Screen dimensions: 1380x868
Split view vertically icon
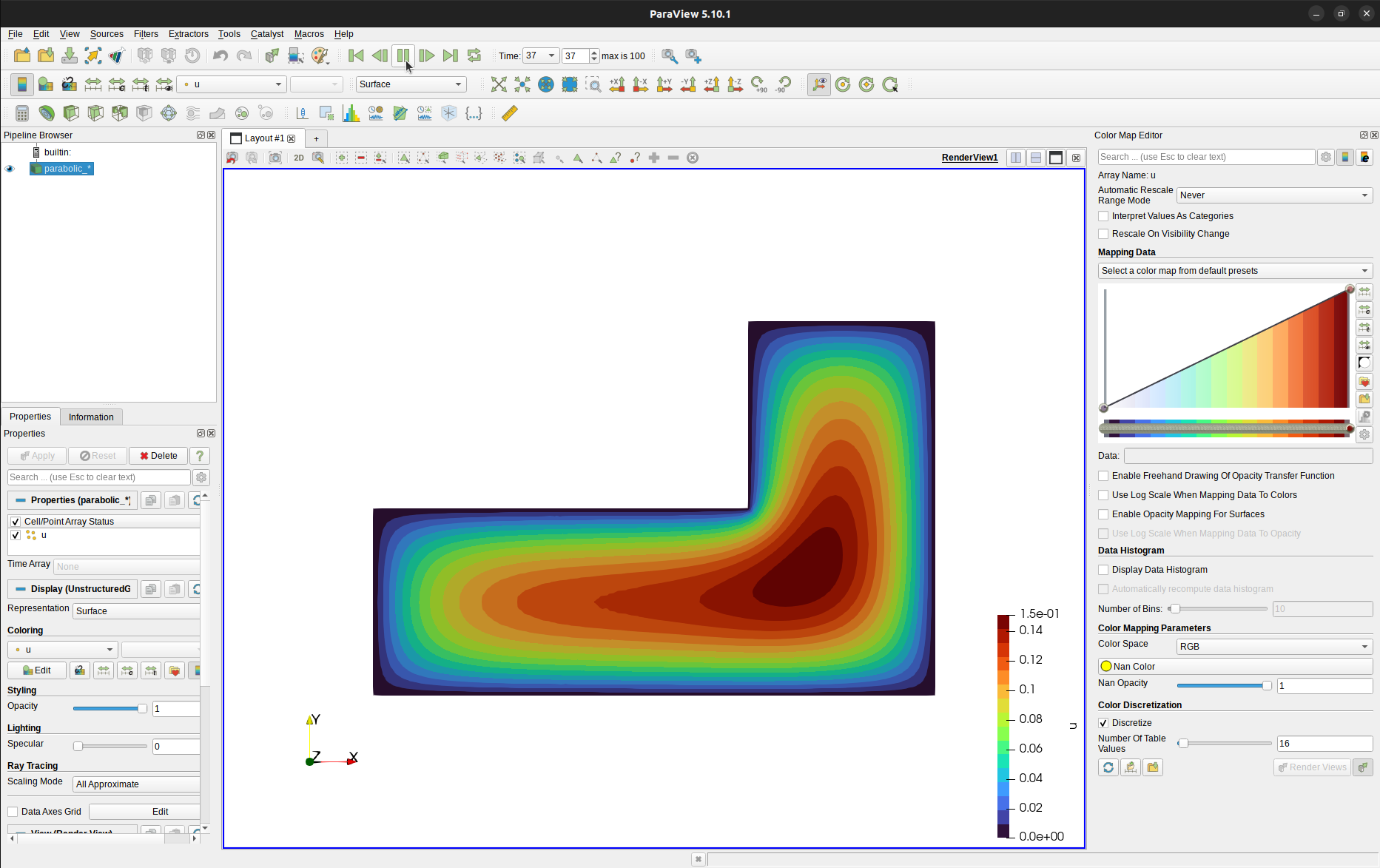pos(1036,158)
